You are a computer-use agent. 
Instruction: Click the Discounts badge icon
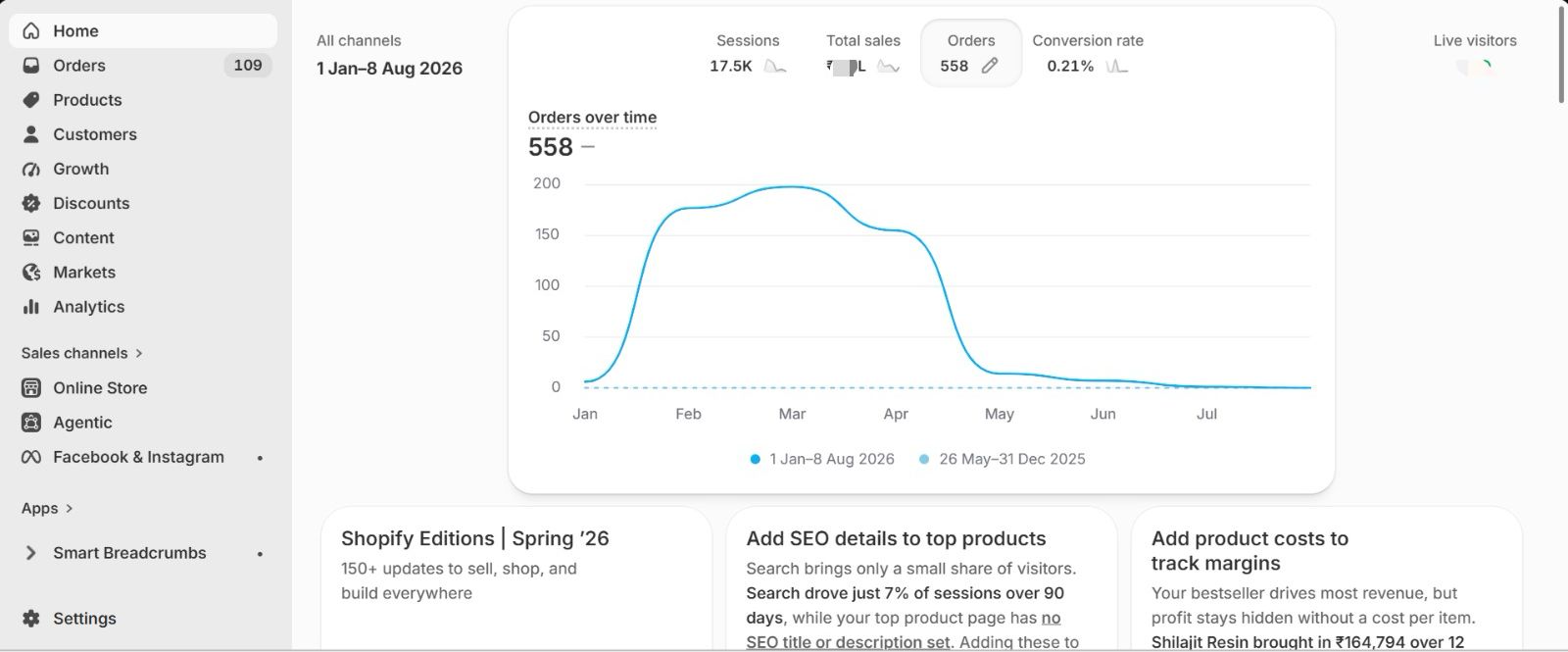(31, 203)
